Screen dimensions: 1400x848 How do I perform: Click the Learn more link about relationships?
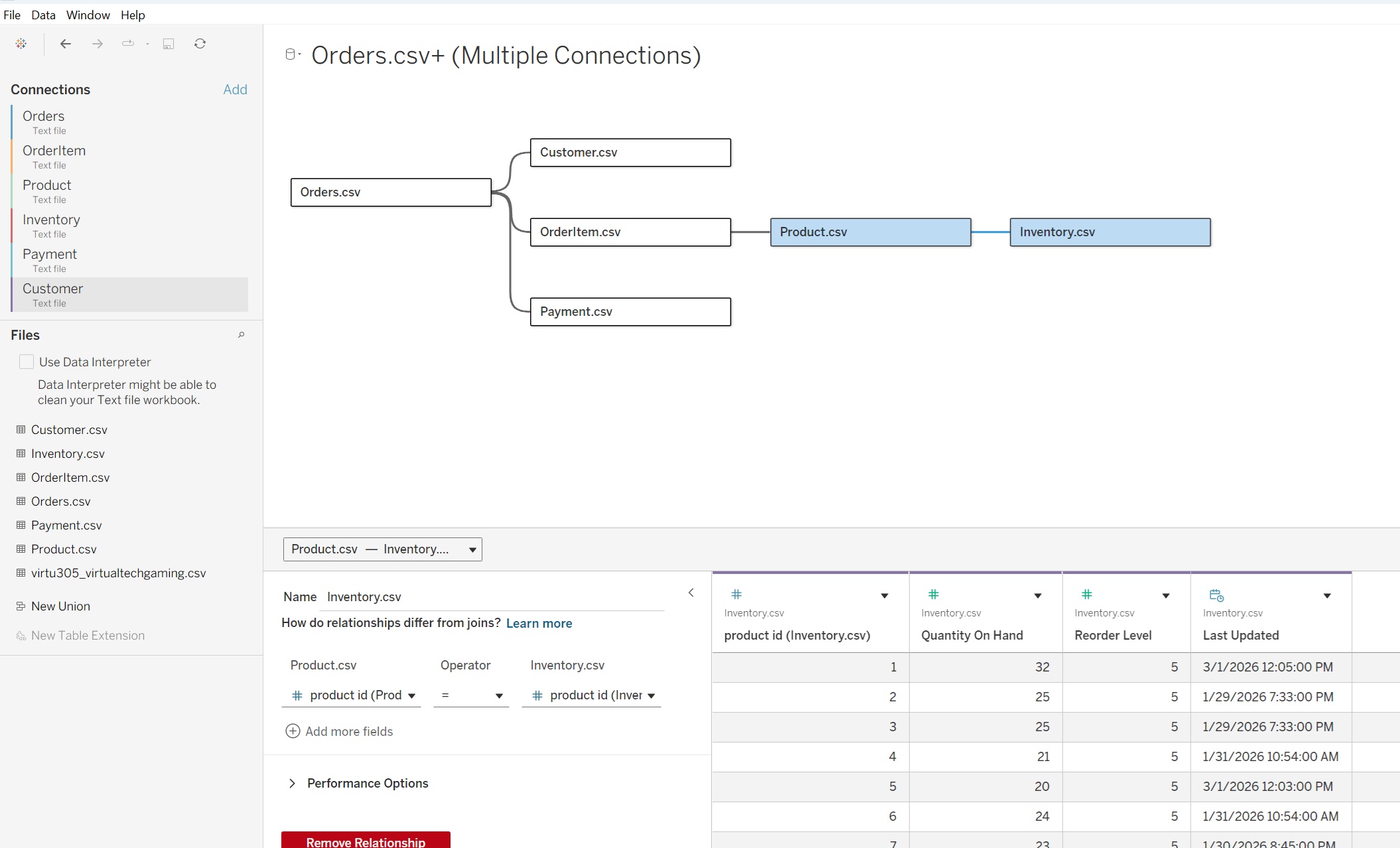(x=539, y=623)
